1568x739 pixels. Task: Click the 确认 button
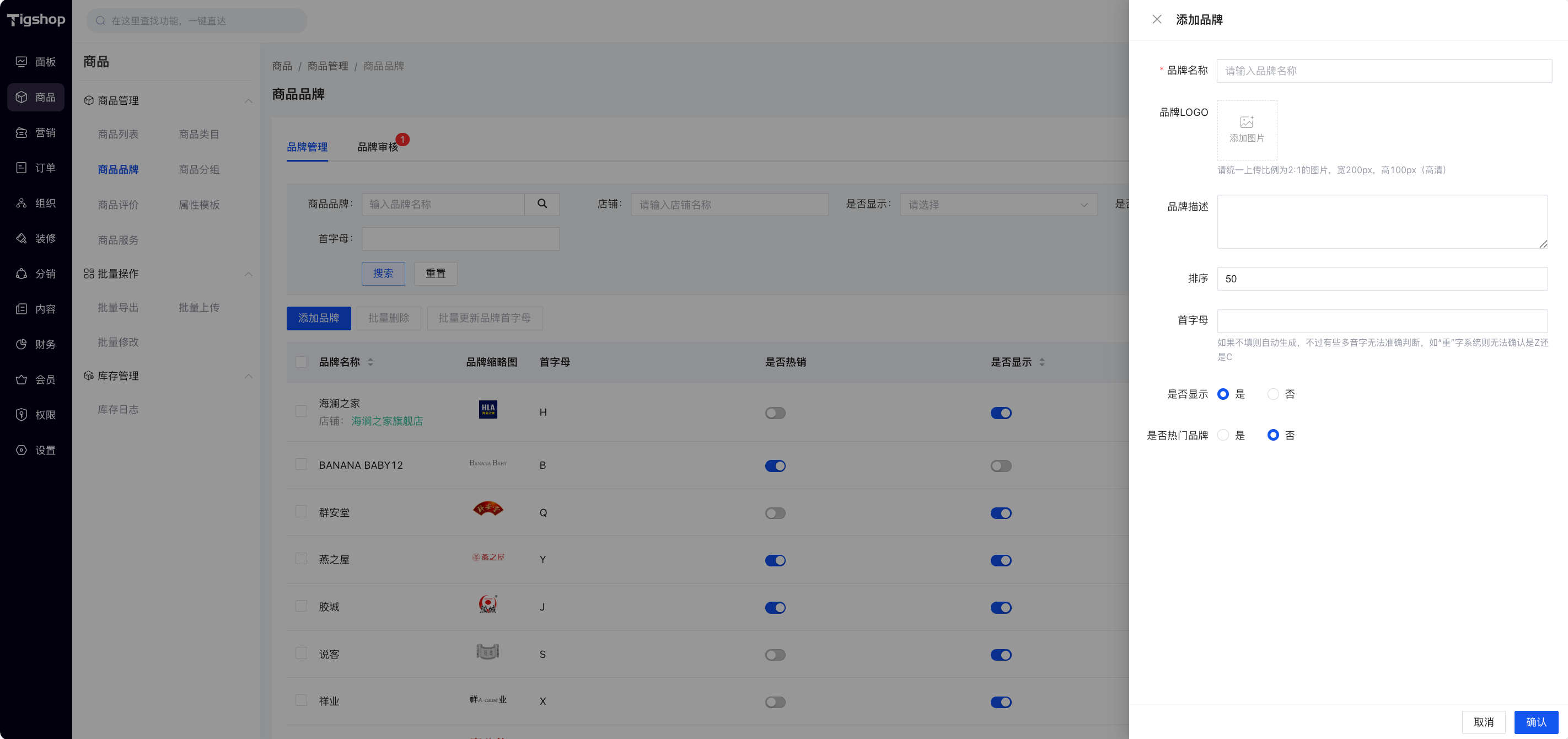click(1535, 722)
